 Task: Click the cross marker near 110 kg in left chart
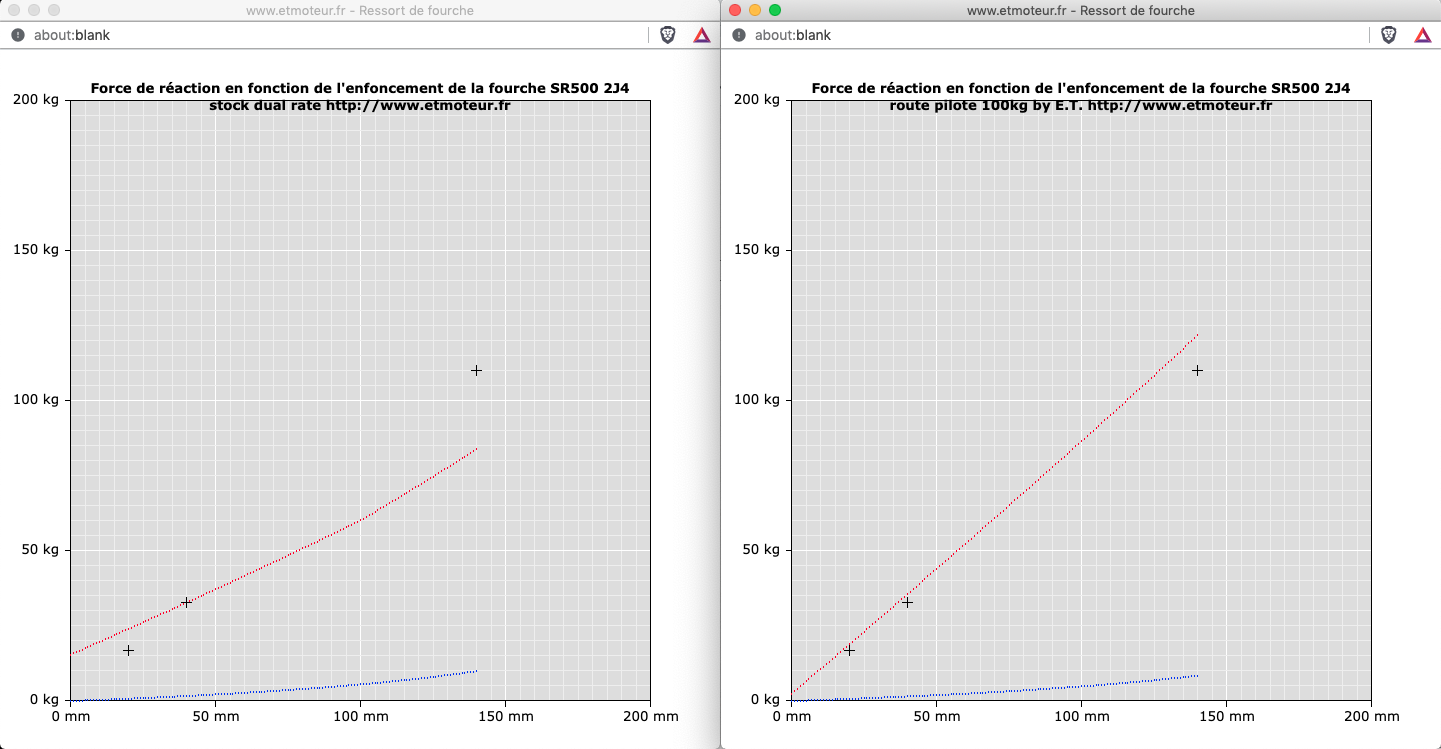tap(476, 370)
